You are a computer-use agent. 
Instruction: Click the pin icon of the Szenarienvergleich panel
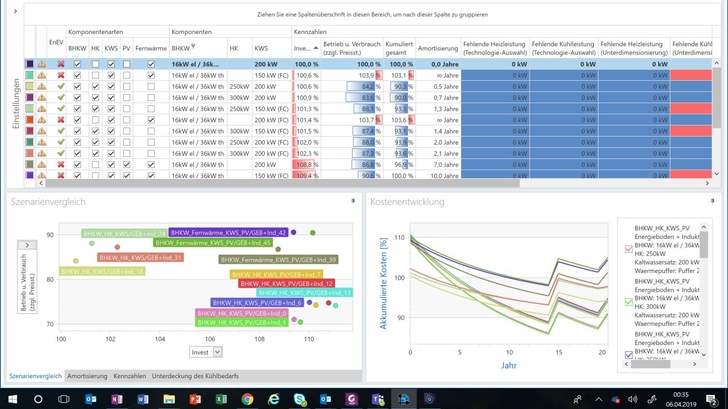(352, 201)
